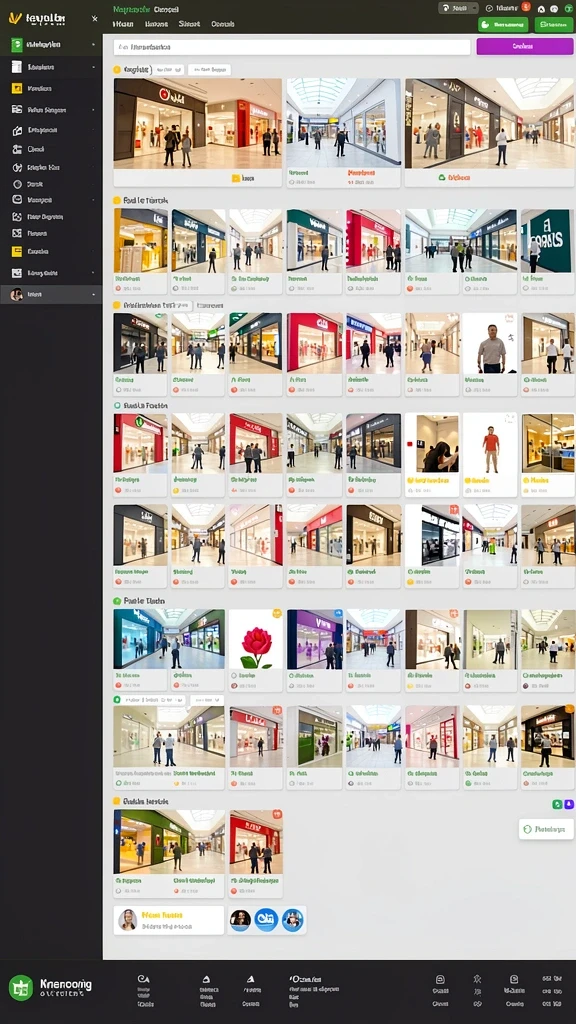Open the sidebar entry with the user avatar

(51, 295)
